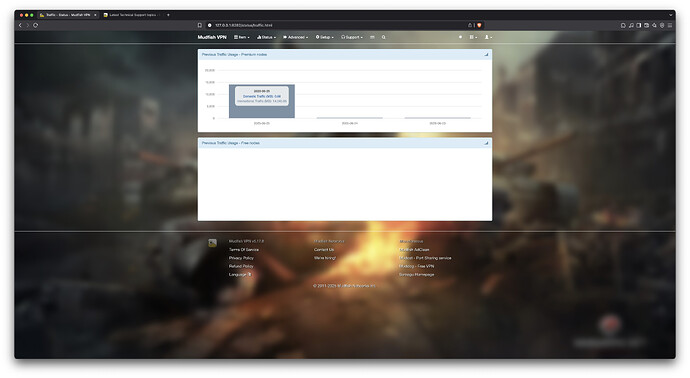Open the Terms Of Service link
This screenshot has height=378, width=690.
244,250
